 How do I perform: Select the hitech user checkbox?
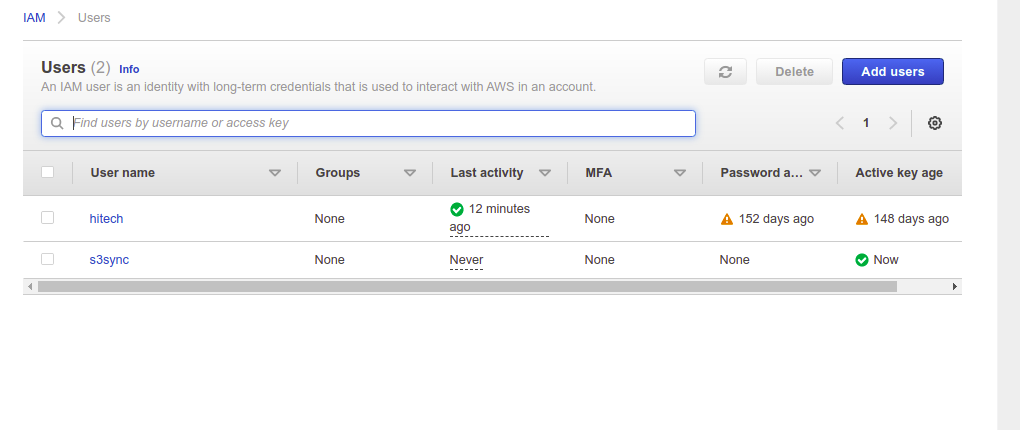coord(47,218)
